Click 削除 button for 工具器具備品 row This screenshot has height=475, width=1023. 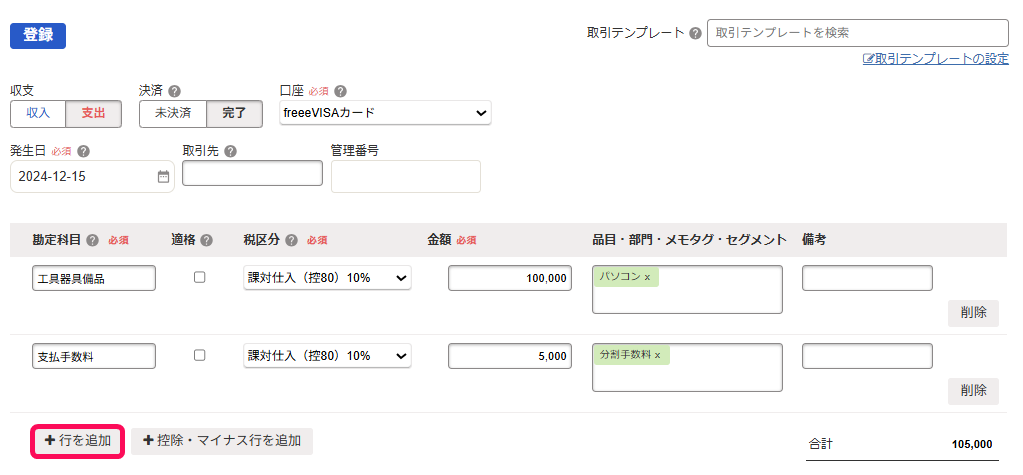pos(973,313)
